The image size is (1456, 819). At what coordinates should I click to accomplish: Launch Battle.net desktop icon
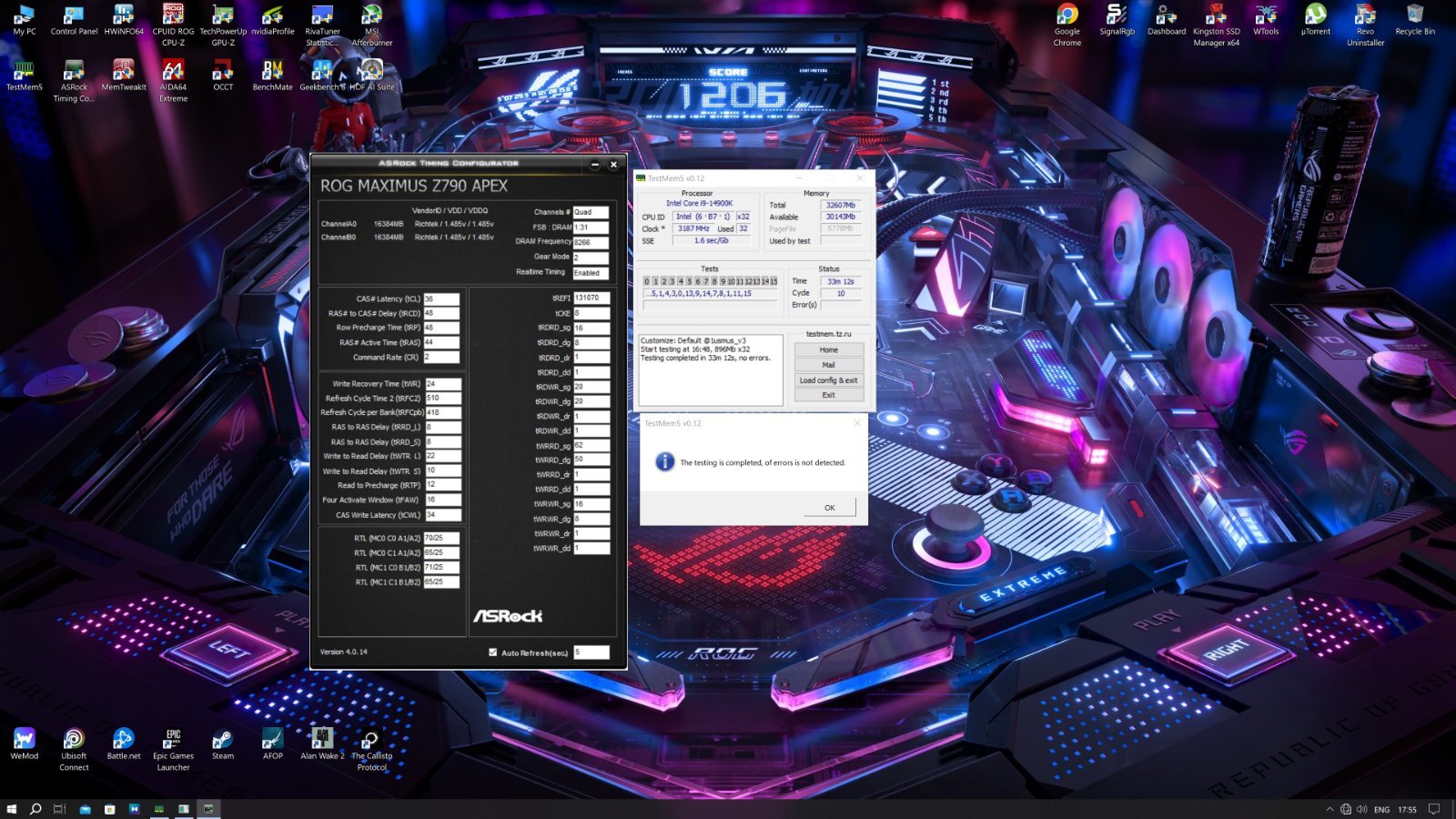(124, 744)
